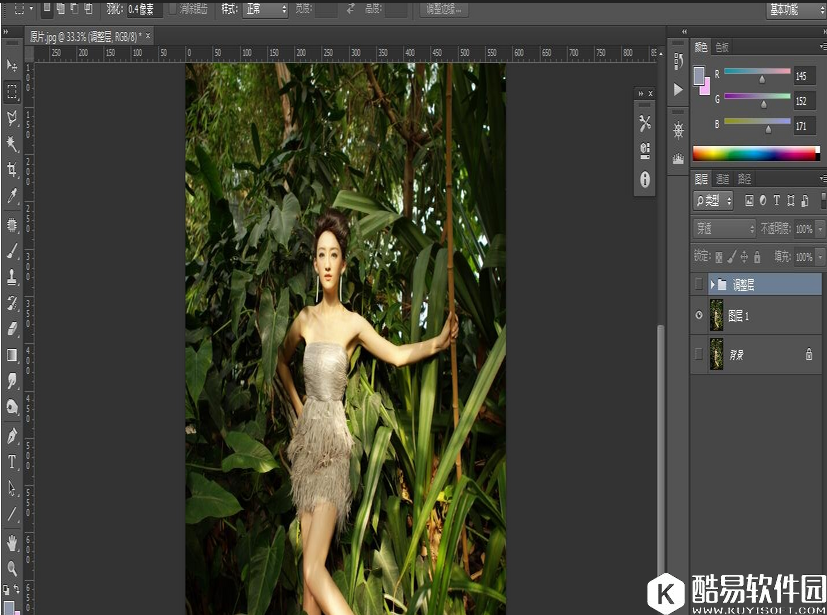This screenshot has height=615, width=827.
Task: Select the rectangular Marquee tool
Action: point(13,92)
